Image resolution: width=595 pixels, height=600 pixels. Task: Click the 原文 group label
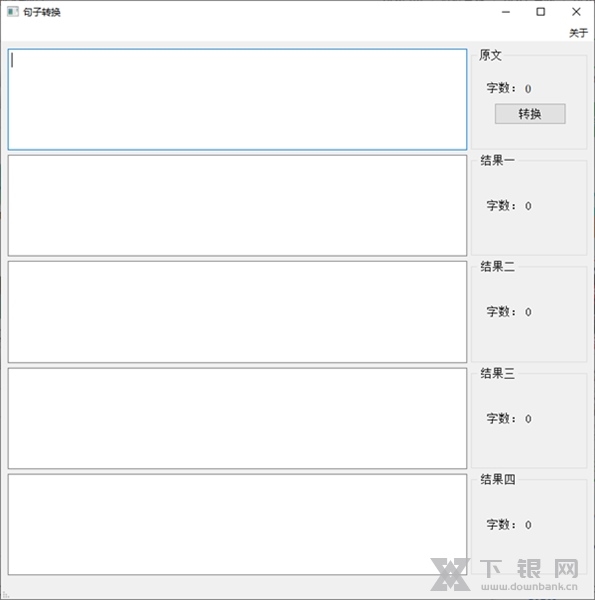(x=490, y=55)
